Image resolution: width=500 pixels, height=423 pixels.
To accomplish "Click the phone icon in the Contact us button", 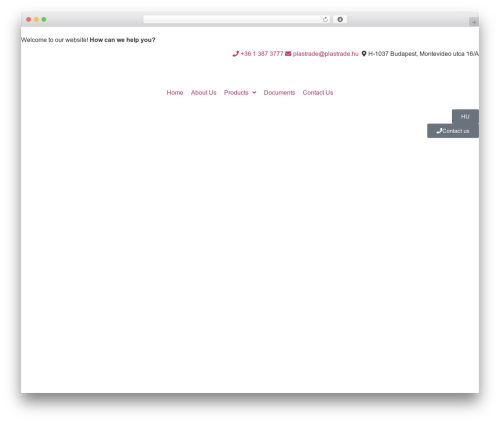I will click(439, 131).
